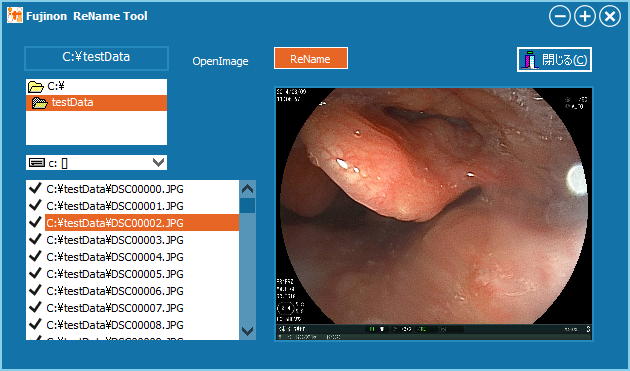Viewport: 630px width, 371px height.
Task: Click the C:¥testData path button
Action: 96,58
